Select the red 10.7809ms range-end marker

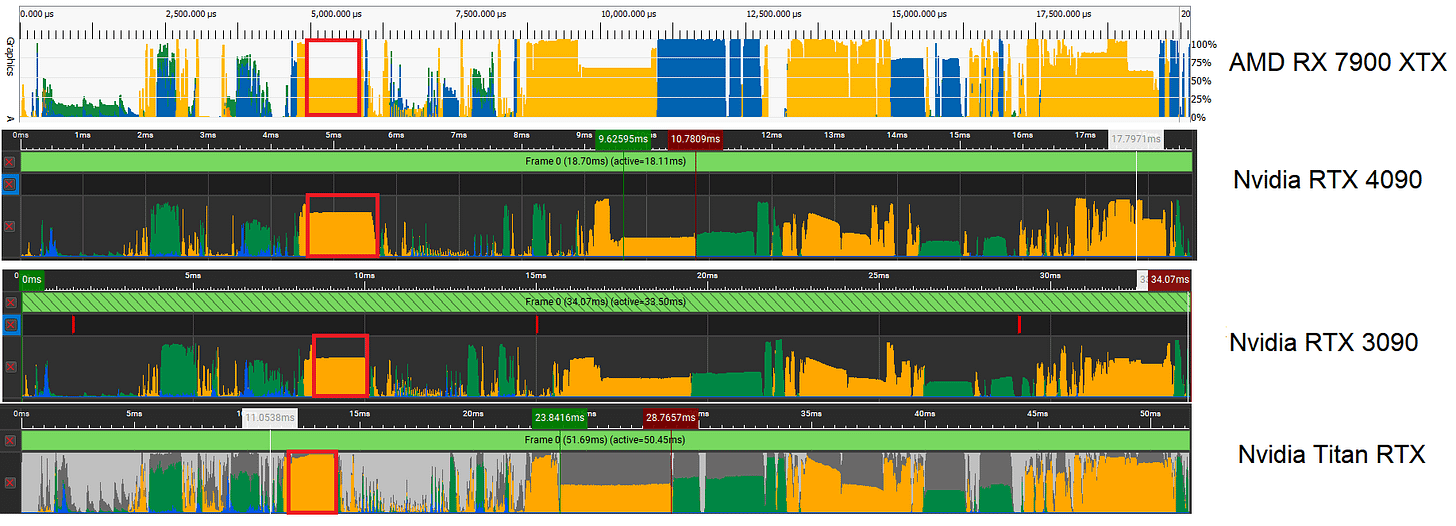coord(695,139)
